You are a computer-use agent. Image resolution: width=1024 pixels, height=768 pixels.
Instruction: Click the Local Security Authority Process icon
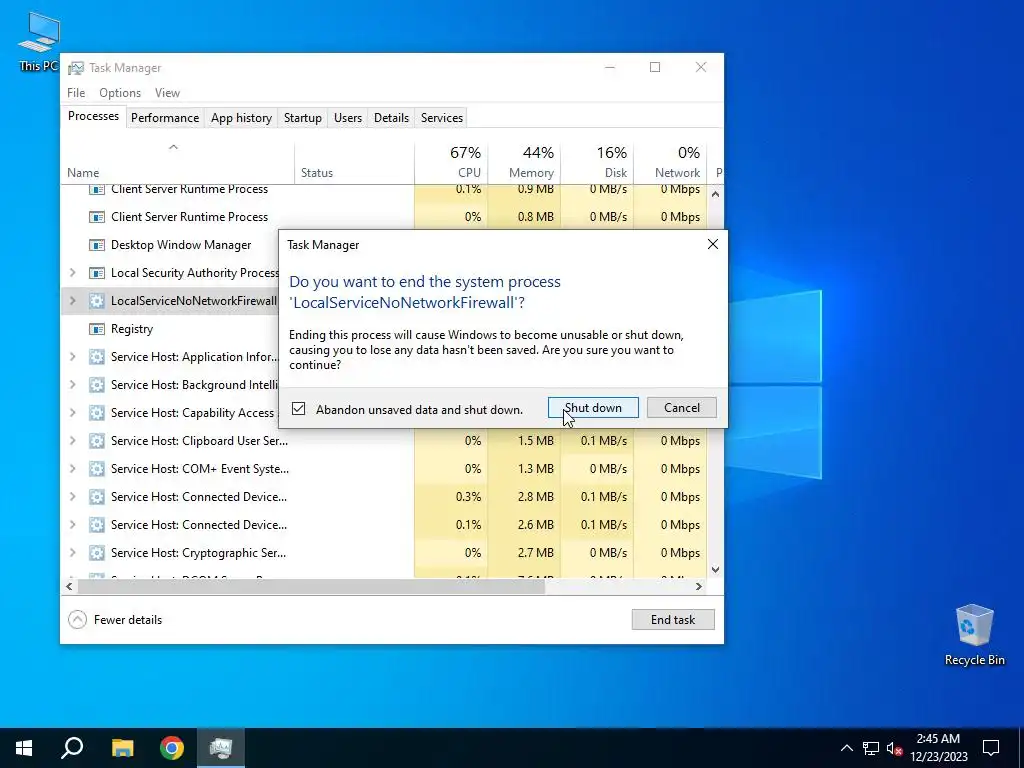pyautogui.click(x=97, y=273)
